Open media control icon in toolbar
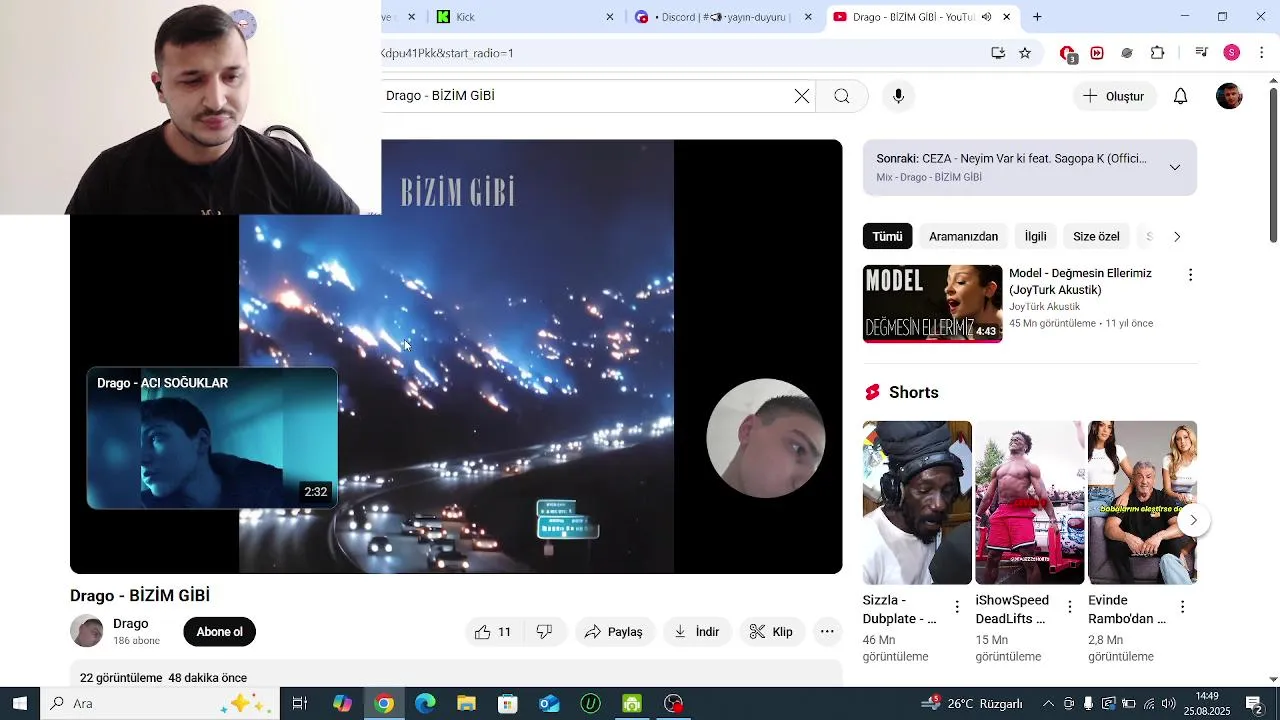This screenshot has height=720, width=1280. [1202, 53]
